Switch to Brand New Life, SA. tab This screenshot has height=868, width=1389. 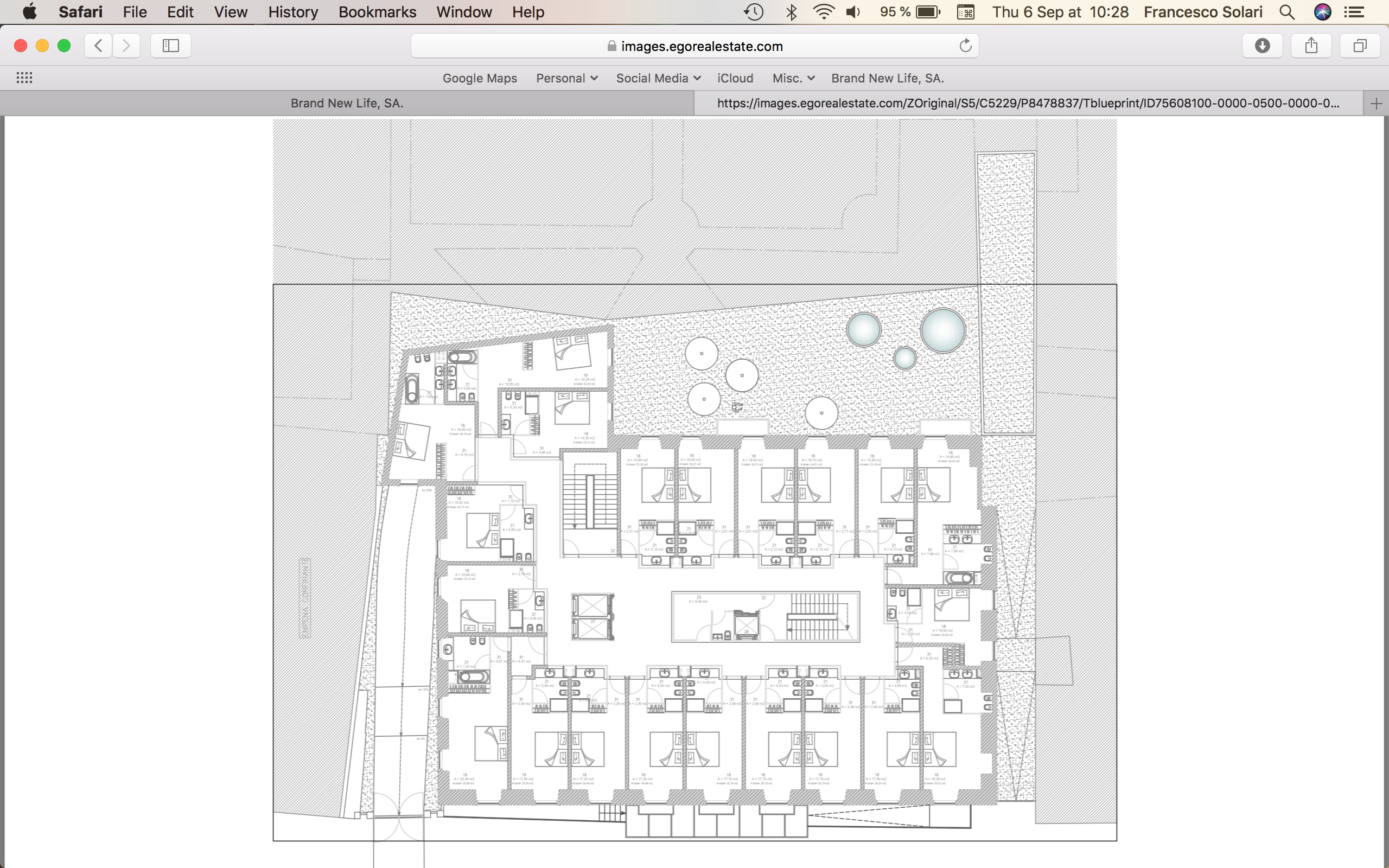coord(347,103)
